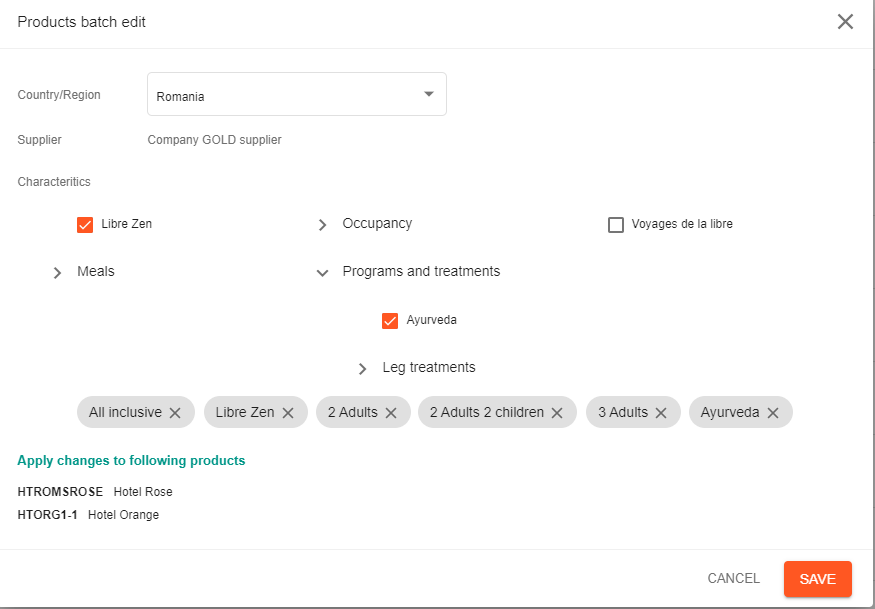This screenshot has width=875, height=609.
Task: Remove the 3 Adults chip
Action: coord(661,413)
